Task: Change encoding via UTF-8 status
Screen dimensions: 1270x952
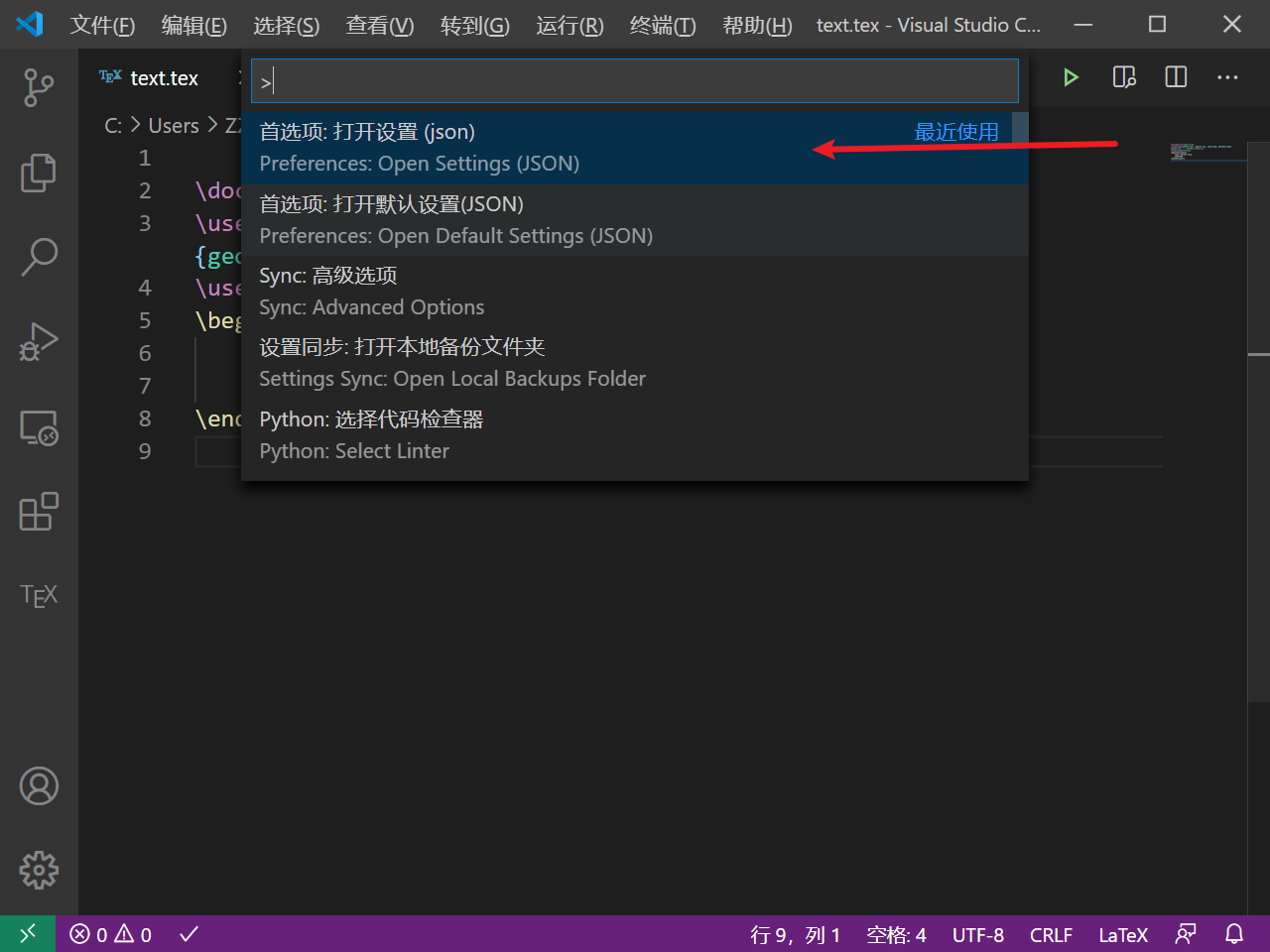Action: (x=977, y=934)
